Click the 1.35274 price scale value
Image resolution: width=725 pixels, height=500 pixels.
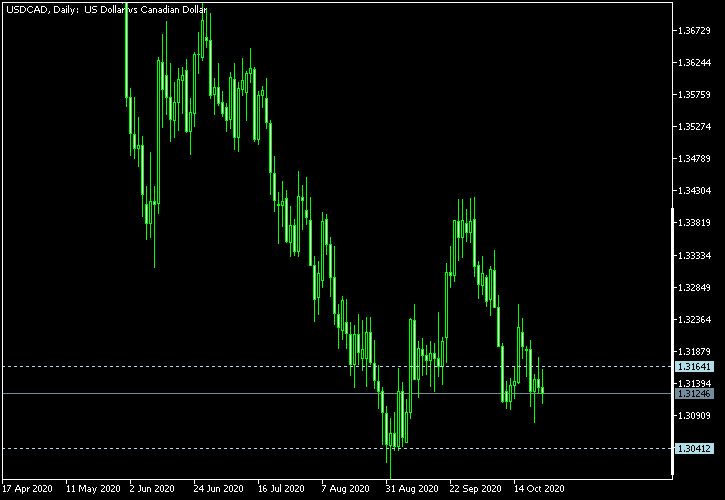[x=694, y=126]
